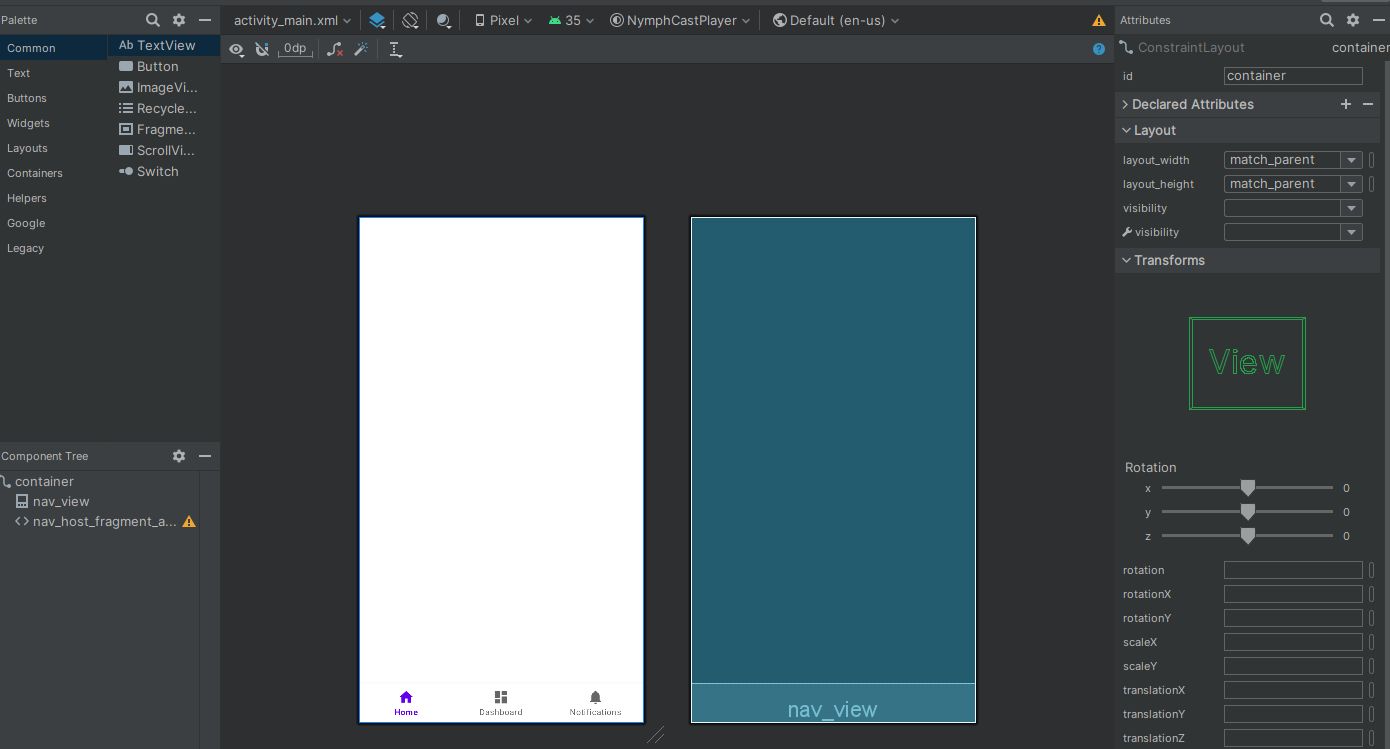This screenshot has height=749, width=1390.
Task: Open the Guidelines helper tool icon
Action: click(x=396, y=49)
